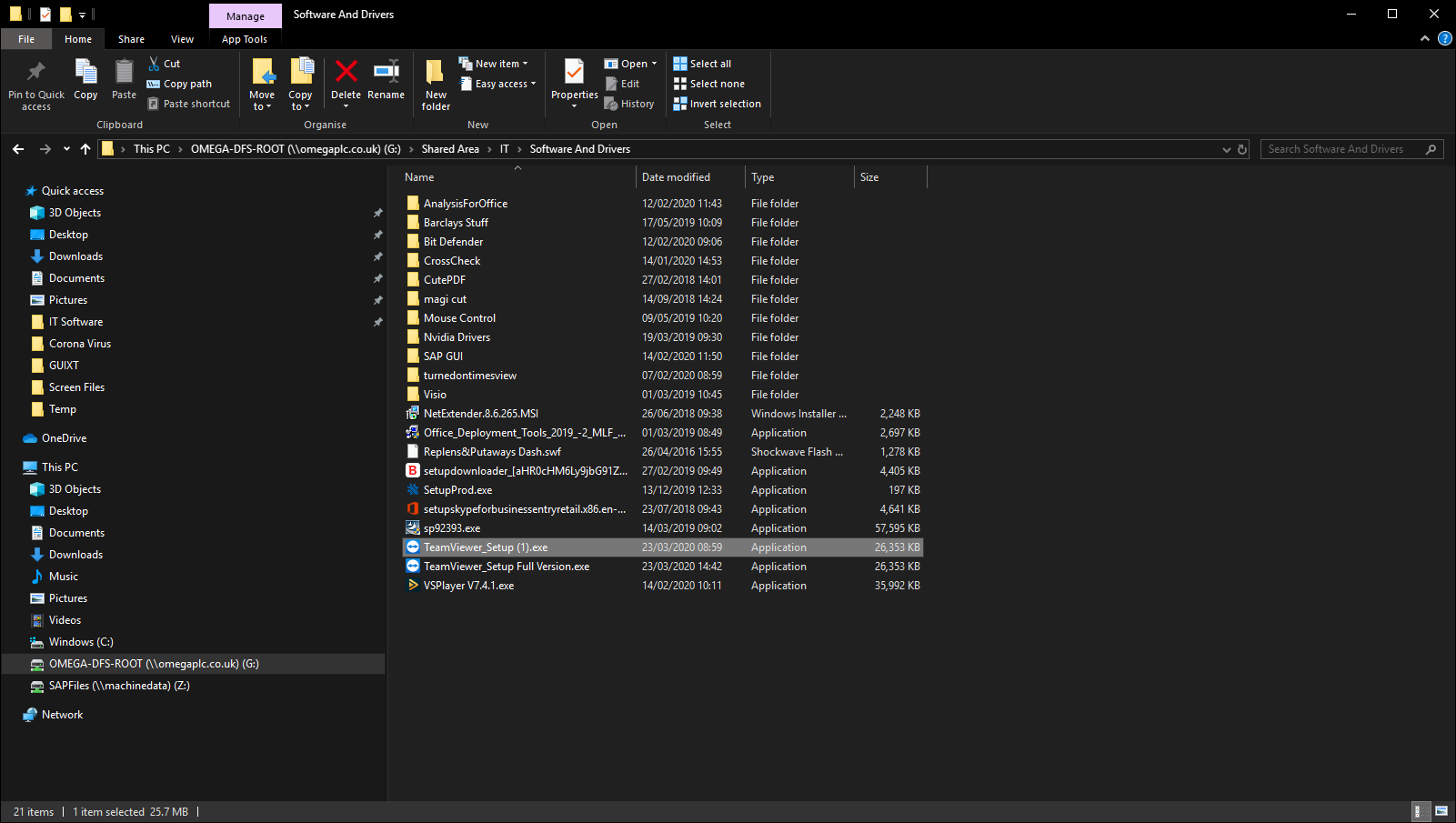1456x823 pixels.
Task: Select TeamViewer_Setup Full Version.exe
Action: [x=663, y=567]
